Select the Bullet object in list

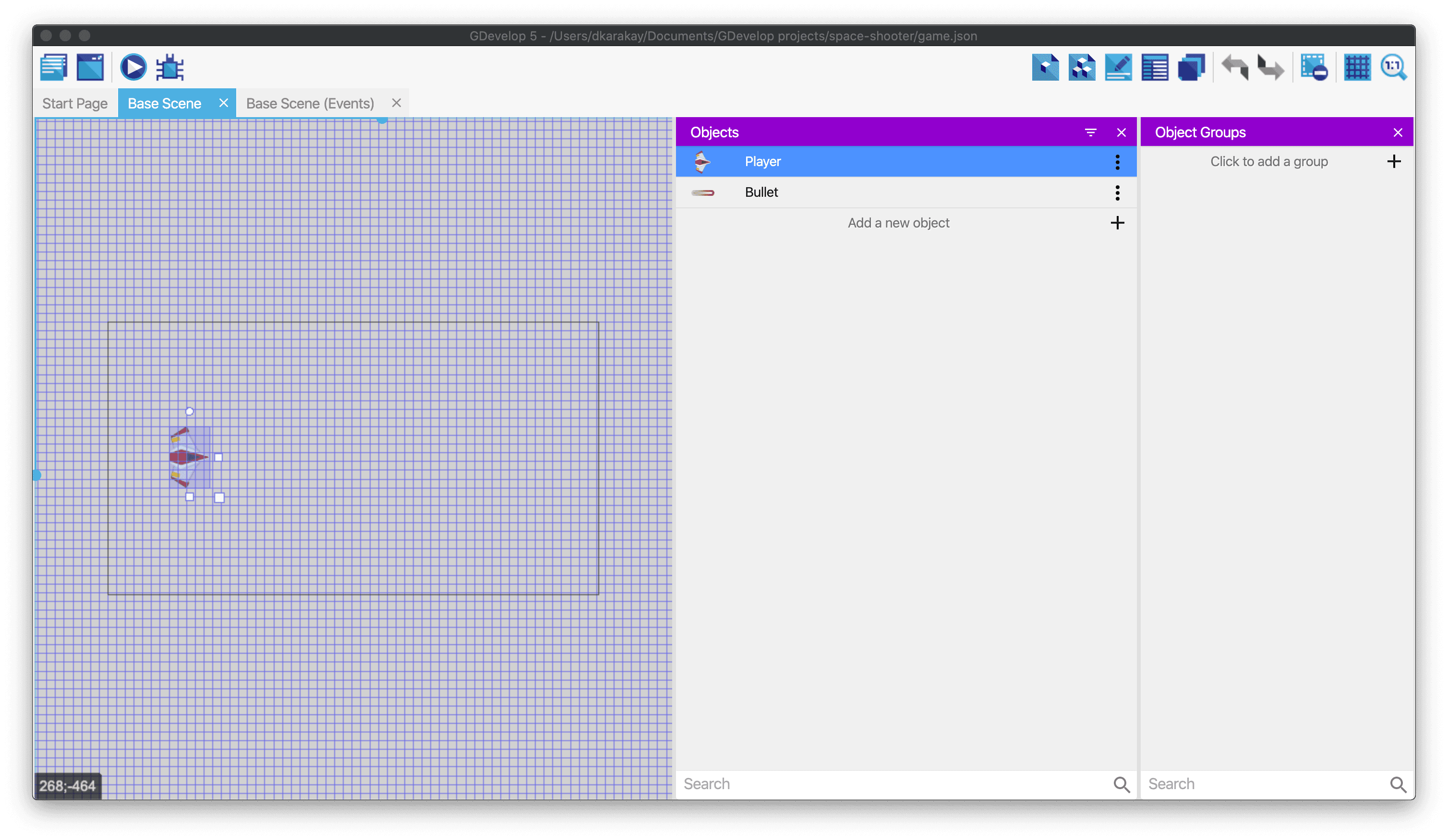click(761, 192)
